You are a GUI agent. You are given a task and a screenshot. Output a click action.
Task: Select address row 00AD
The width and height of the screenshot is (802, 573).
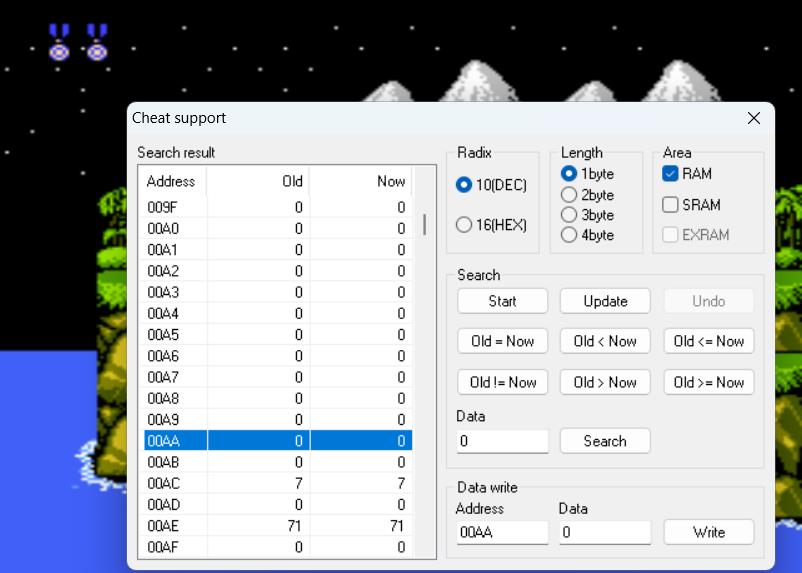pos(278,504)
